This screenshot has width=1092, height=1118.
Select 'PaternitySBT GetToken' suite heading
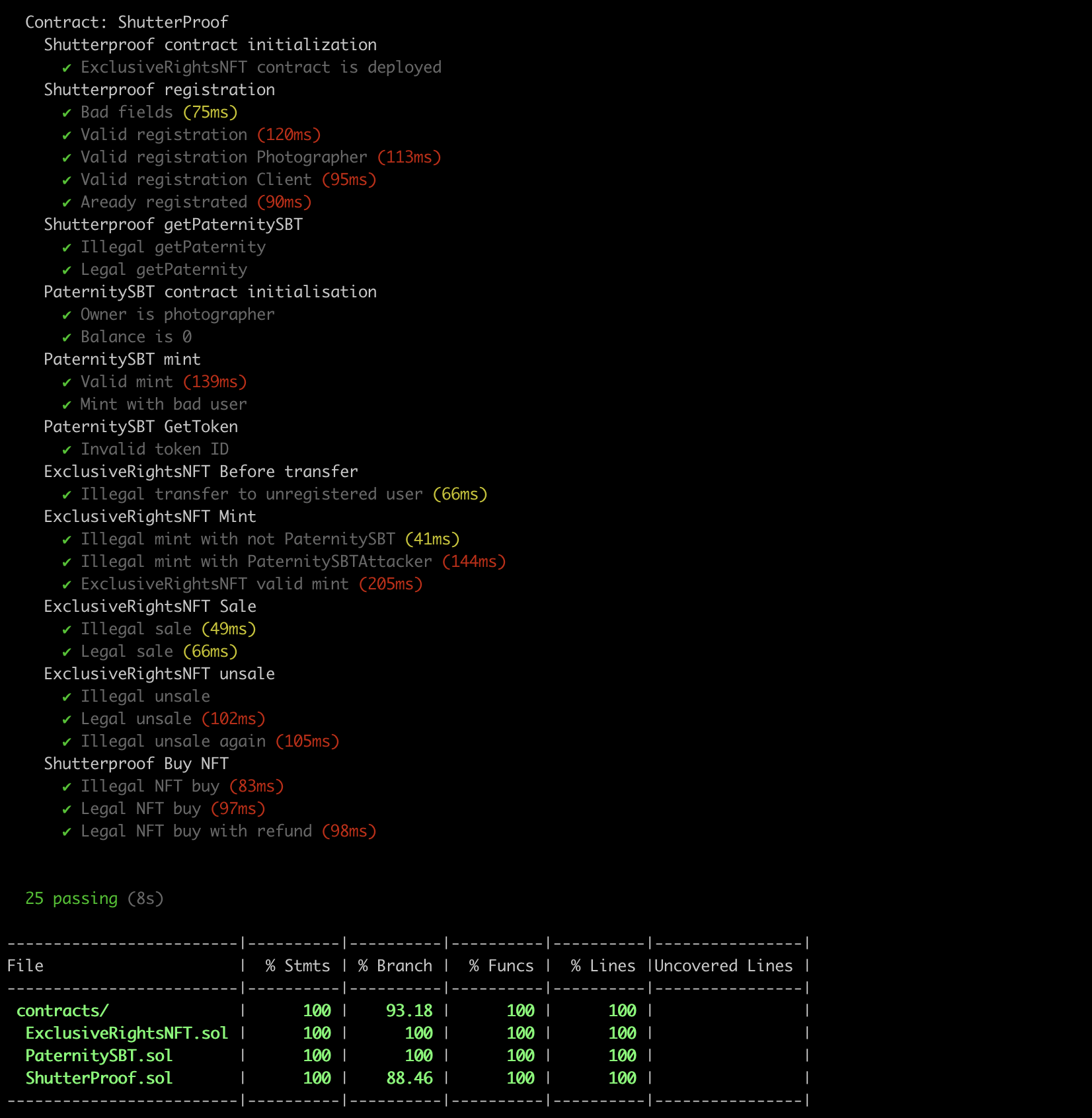tap(141, 427)
